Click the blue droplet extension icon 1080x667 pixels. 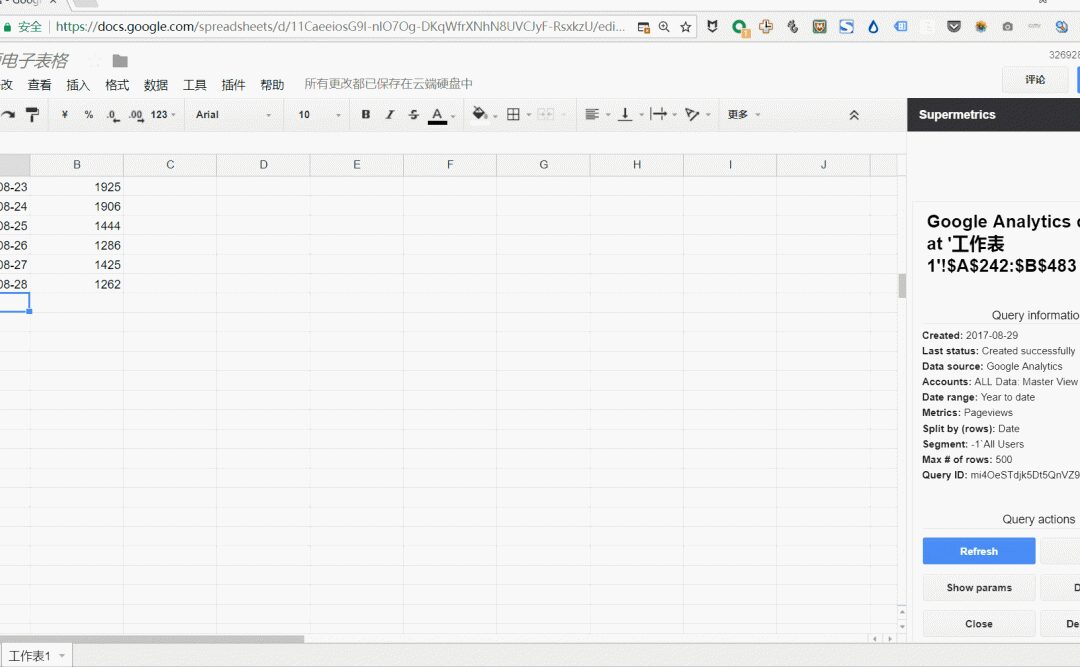click(x=873, y=27)
